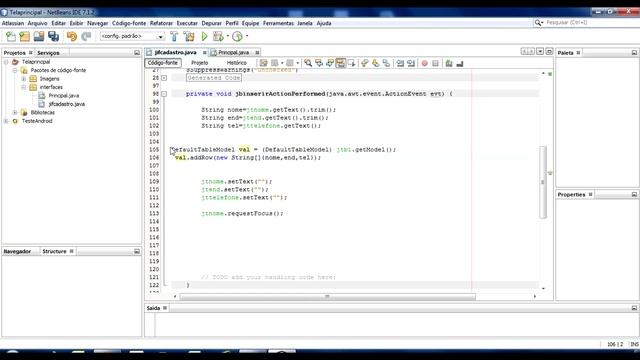Expand the TesteAndroid project node

tap(6, 121)
